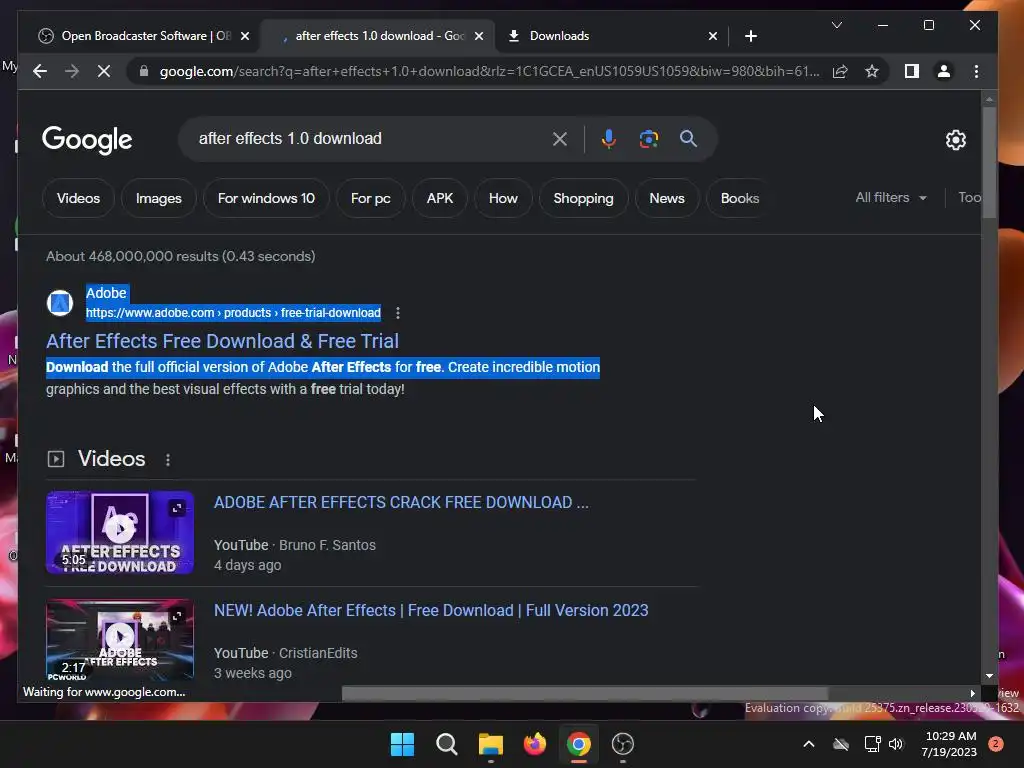Filter results by Shopping

pyautogui.click(x=583, y=198)
